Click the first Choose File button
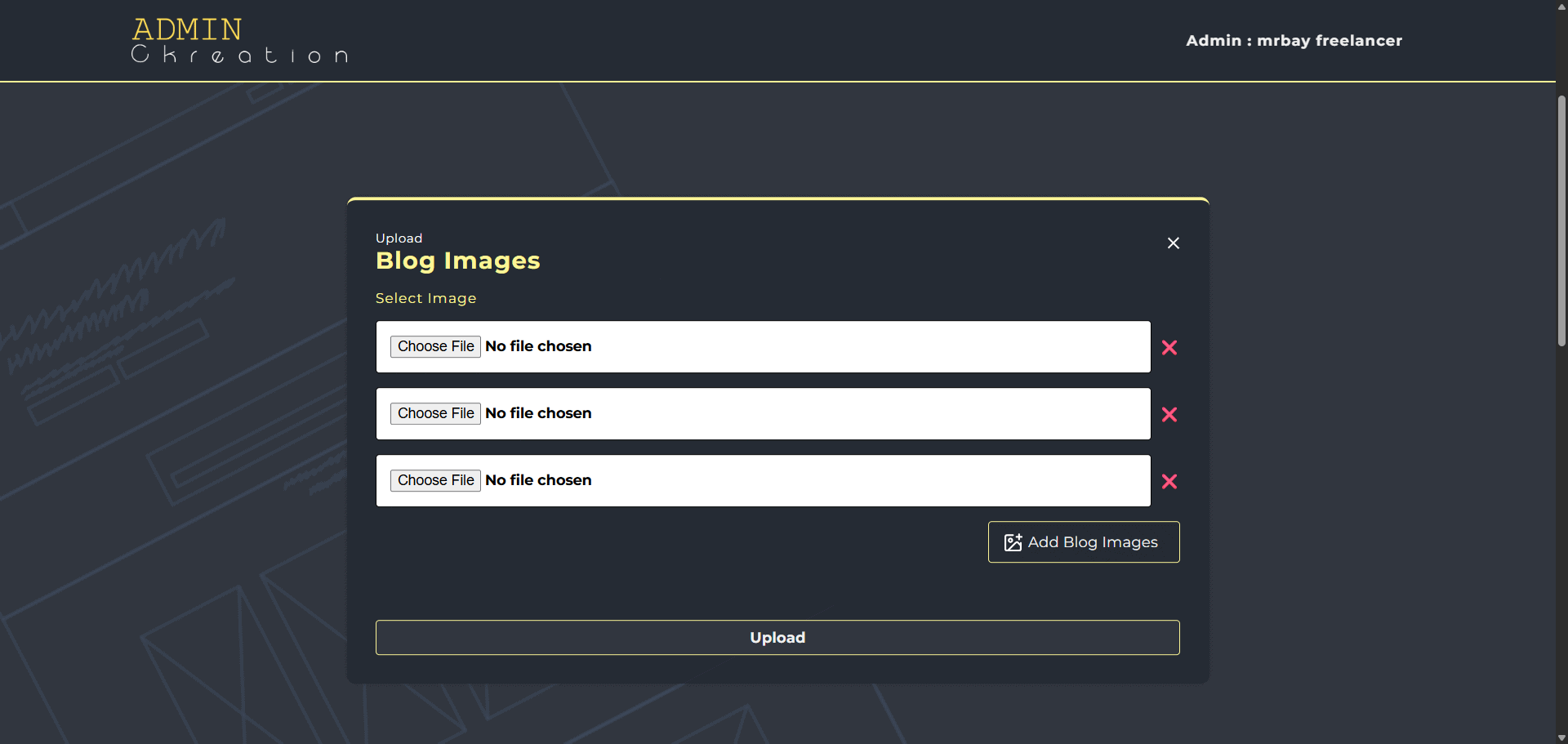The height and width of the screenshot is (744, 1568). coord(435,346)
